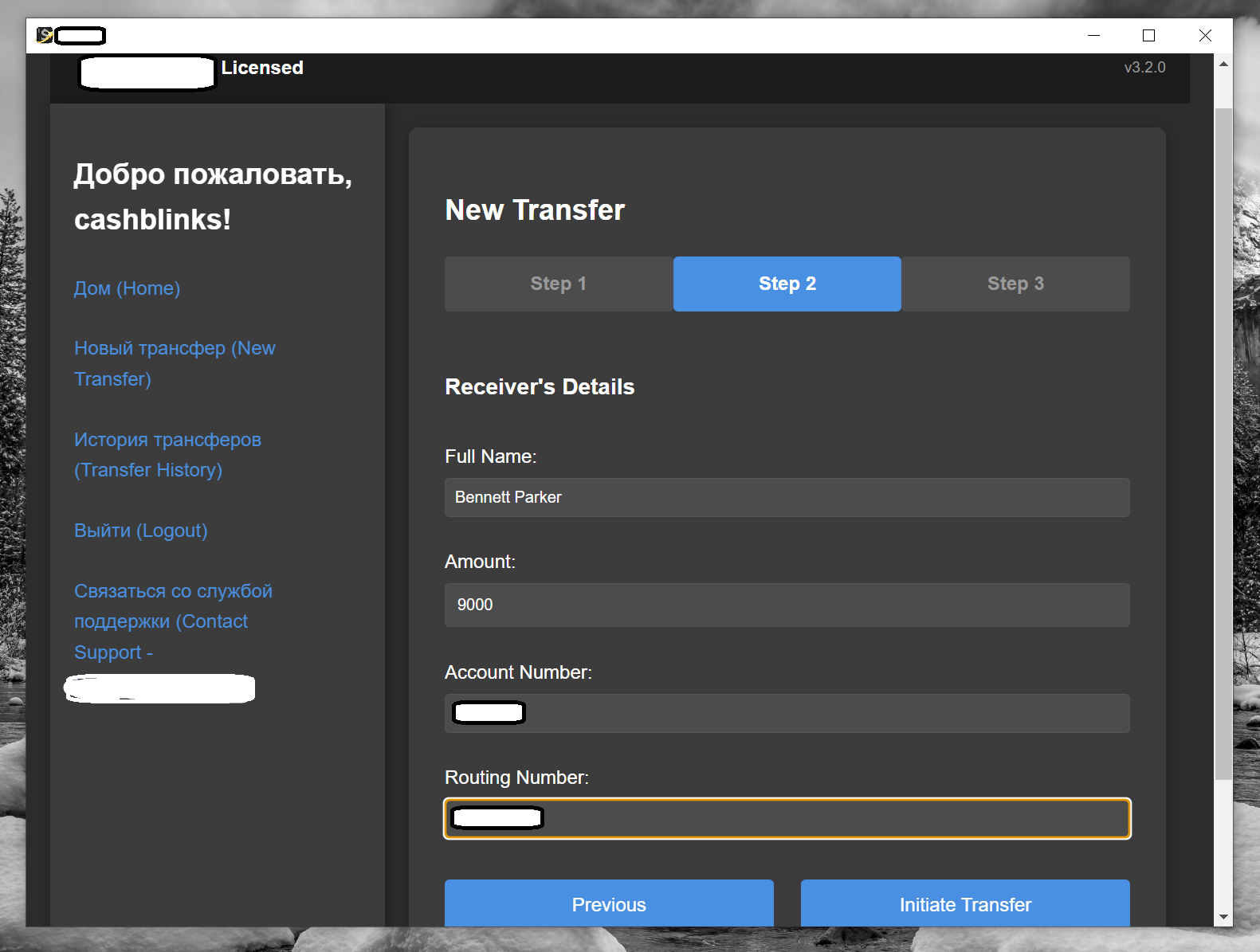This screenshot has width=1260, height=952.
Task: Click the Amount input field
Action: (x=787, y=605)
